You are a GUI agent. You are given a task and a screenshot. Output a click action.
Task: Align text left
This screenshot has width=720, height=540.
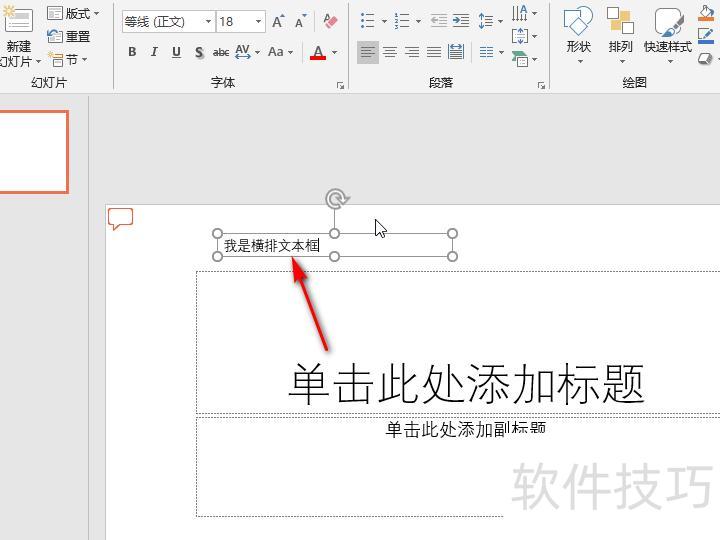pyautogui.click(x=368, y=52)
